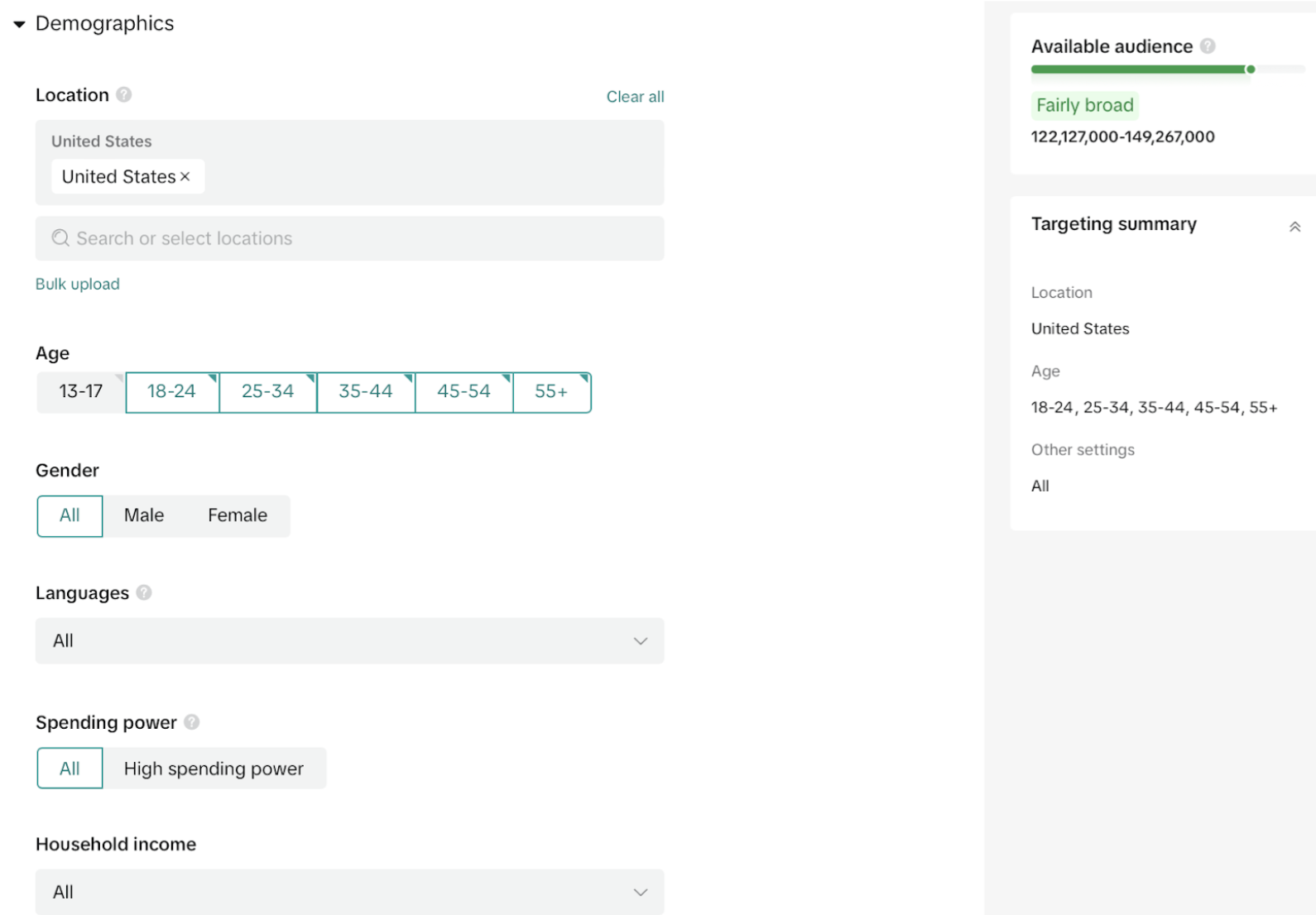Click the Search or select locations field
The image size is (1316, 915).
click(x=349, y=238)
